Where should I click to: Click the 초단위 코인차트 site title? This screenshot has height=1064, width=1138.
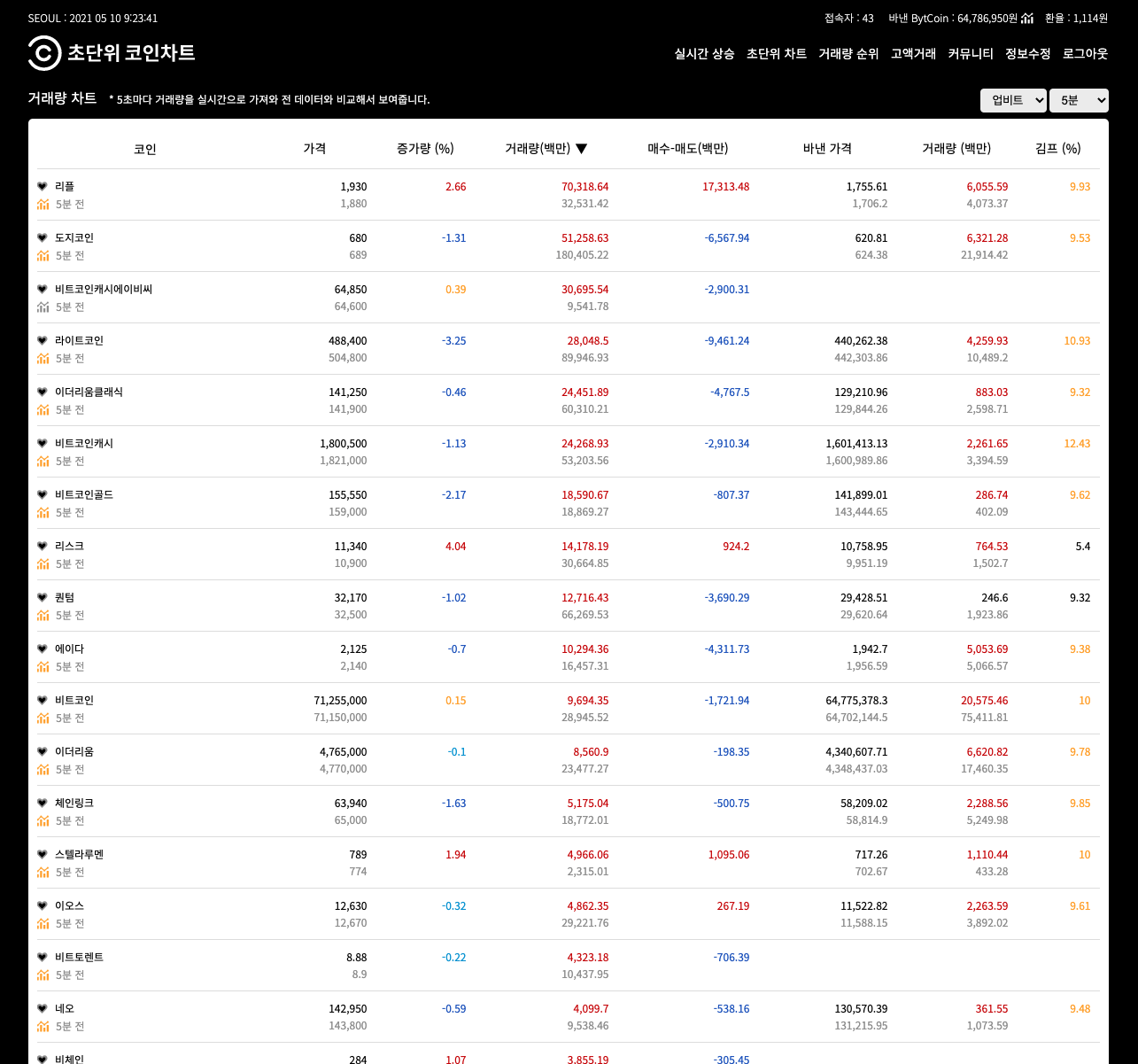pos(131,53)
